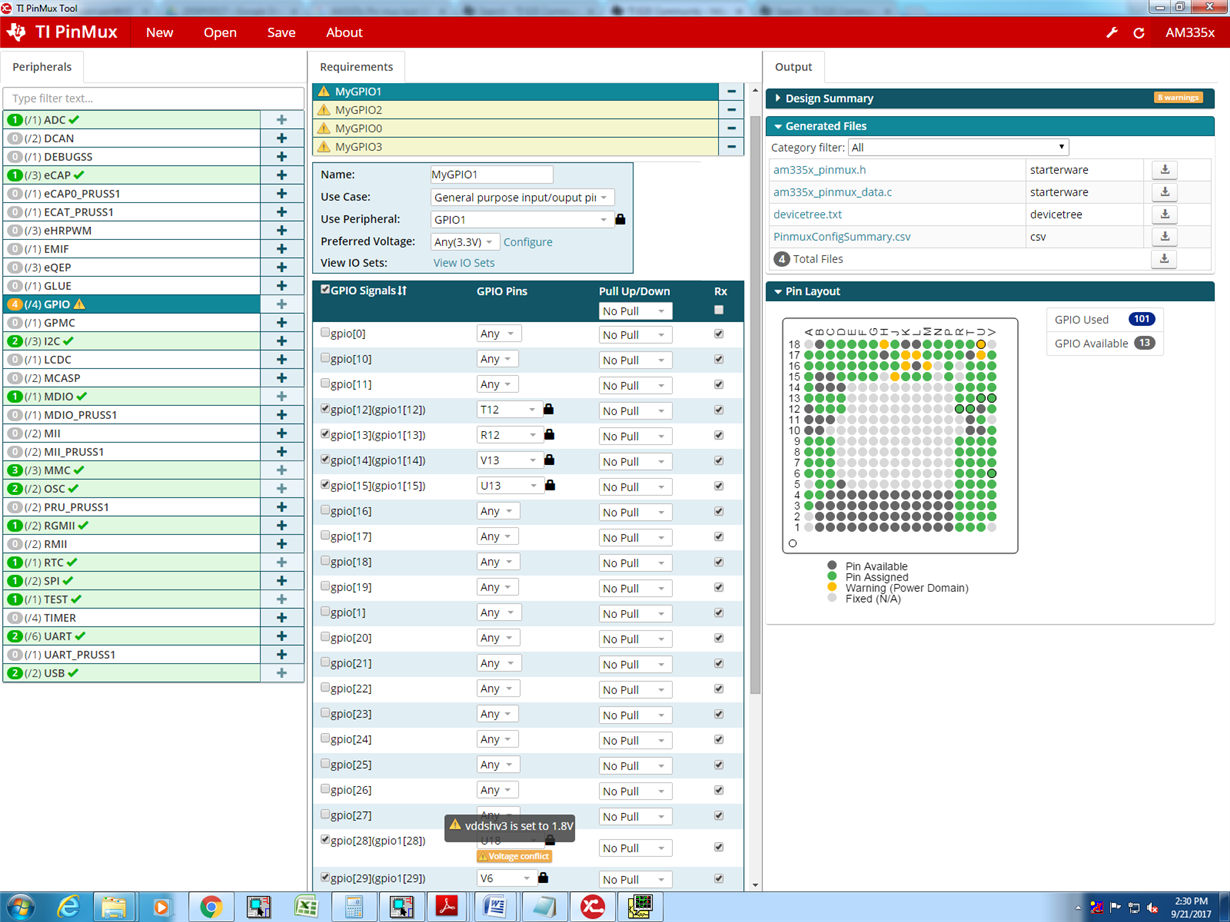The width and height of the screenshot is (1230, 922).
Task: Open Chrome from the taskbar
Action: click(x=210, y=906)
